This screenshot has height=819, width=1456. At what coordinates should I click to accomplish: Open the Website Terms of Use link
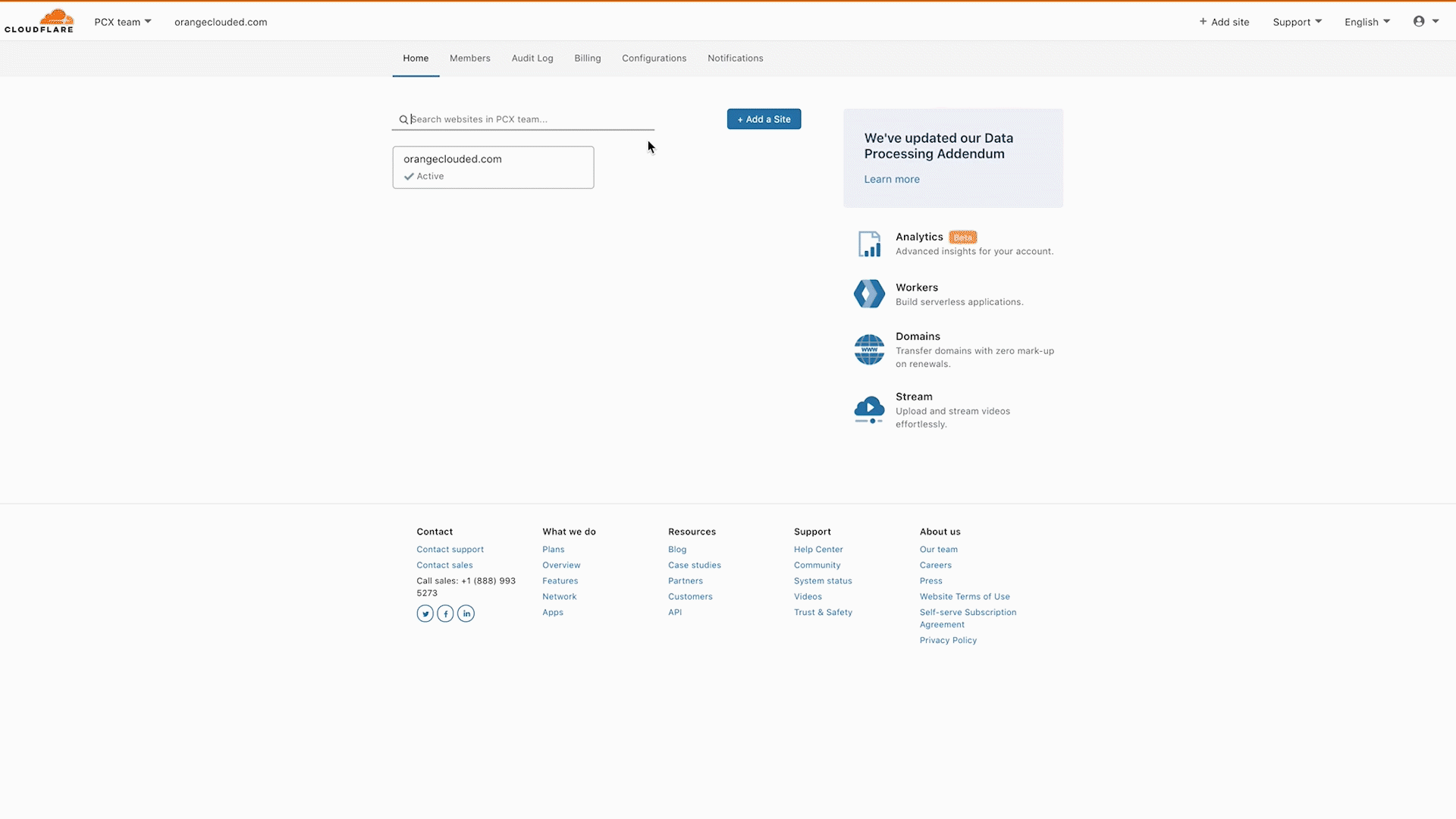pyautogui.click(x=965, y=597)
